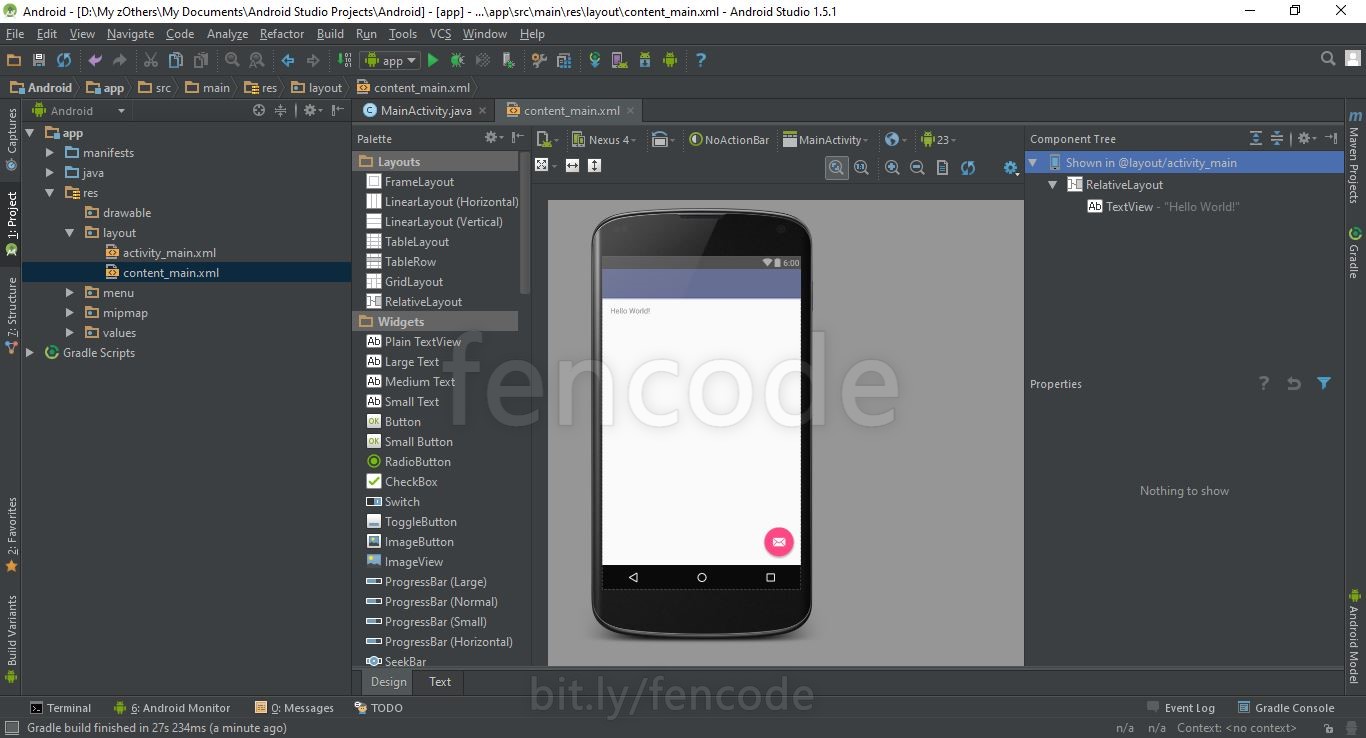Open the Nexus 4 device dropdown
1366x738 pixels.
pos(604,139)
